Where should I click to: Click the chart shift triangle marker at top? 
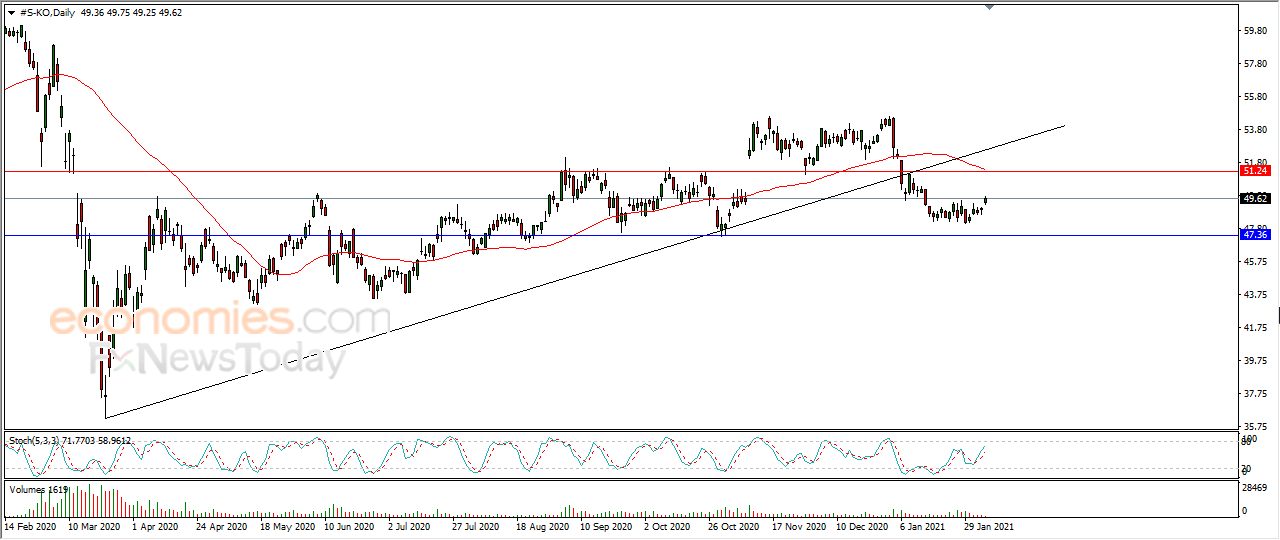pos(989,8)
